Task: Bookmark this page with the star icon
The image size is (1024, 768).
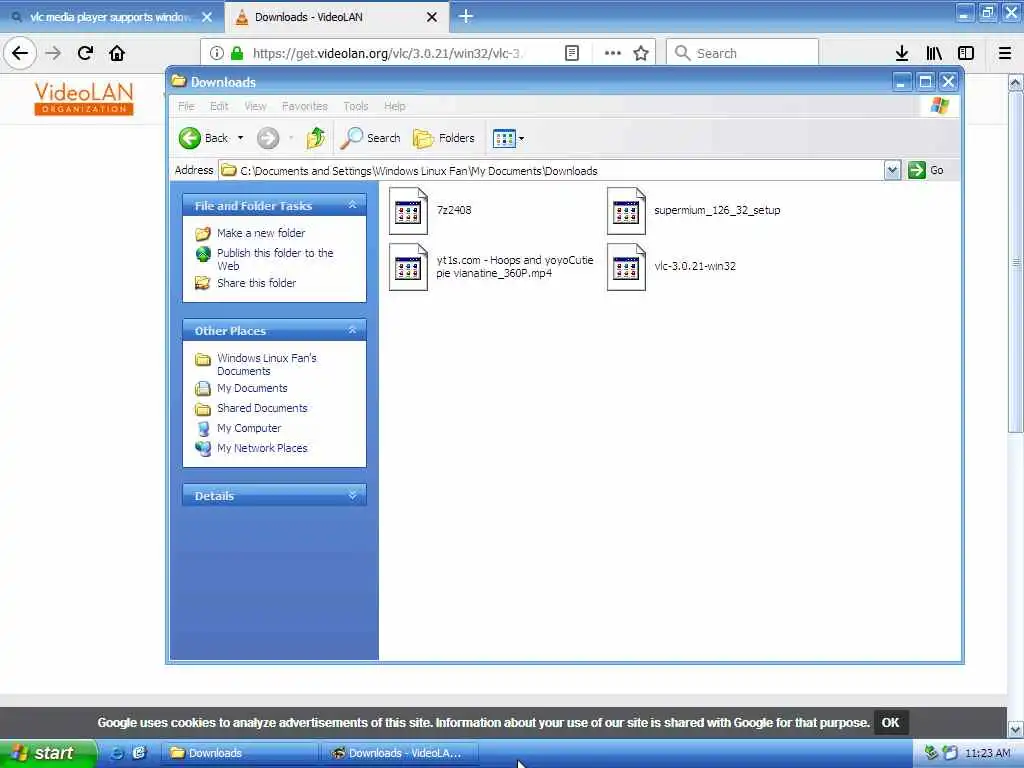Action: click(641, 53)
